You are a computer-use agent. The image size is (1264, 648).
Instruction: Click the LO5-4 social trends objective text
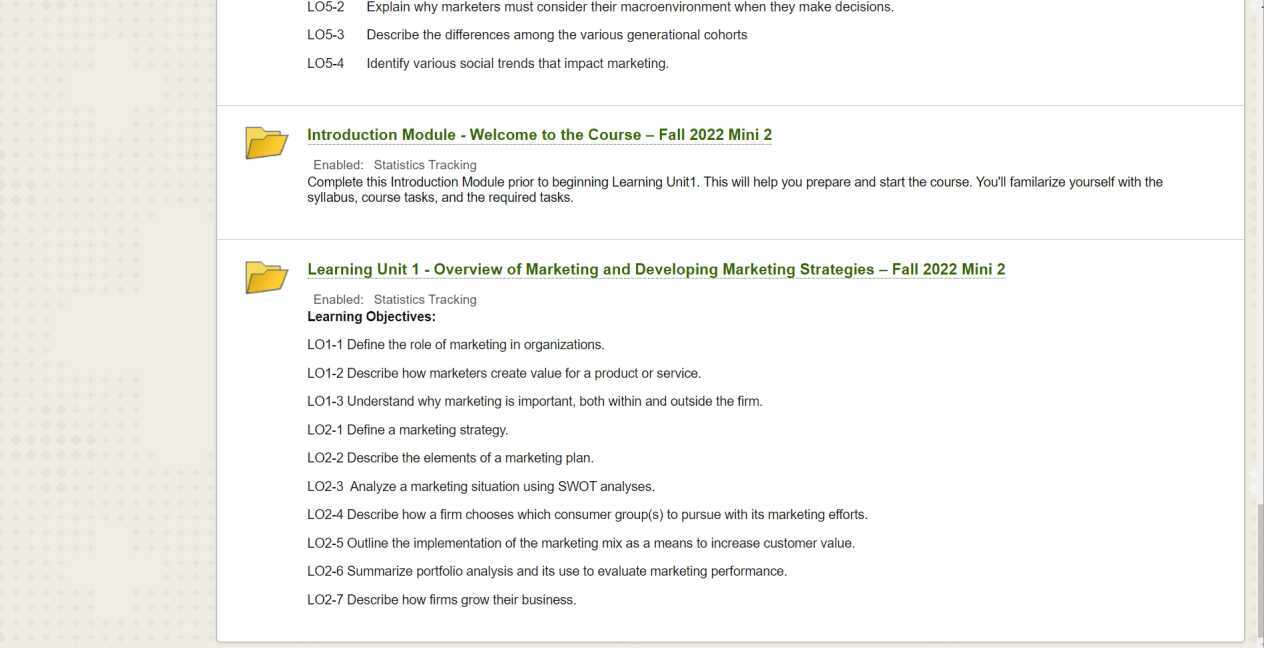[x=517, y=64]
